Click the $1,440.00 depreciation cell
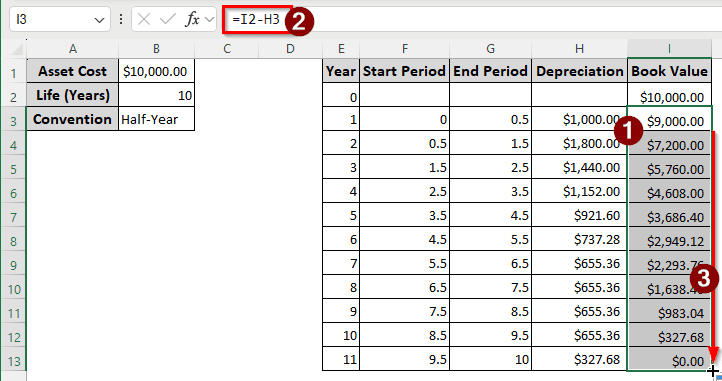 click(x=579, y=167)
